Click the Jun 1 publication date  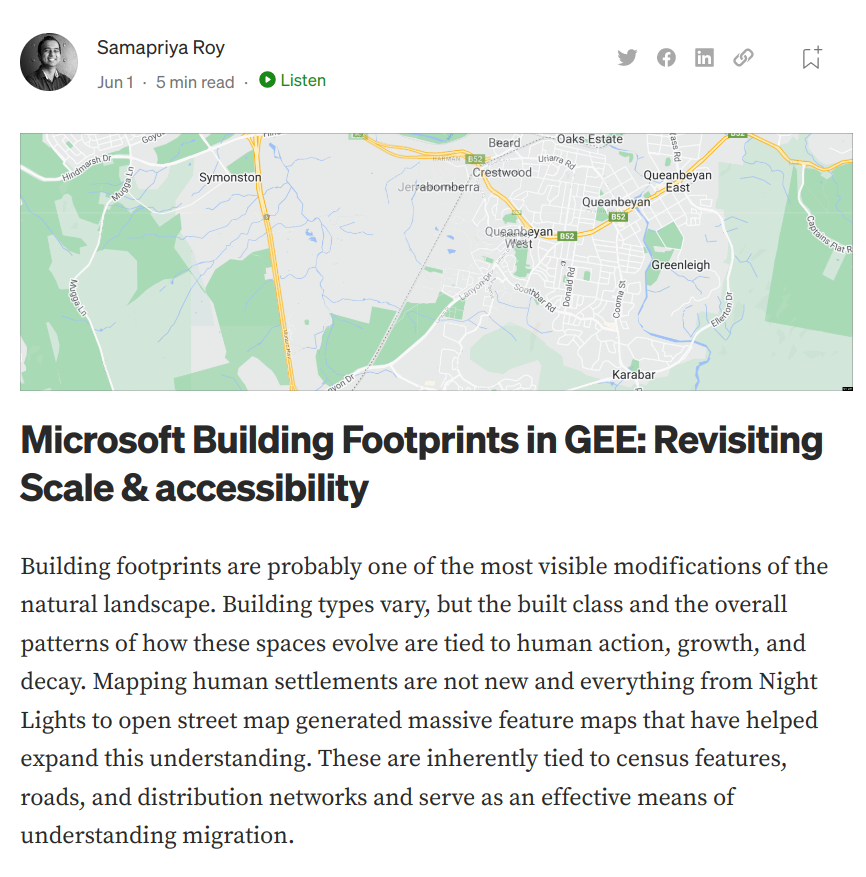click(x=116, y=82)
